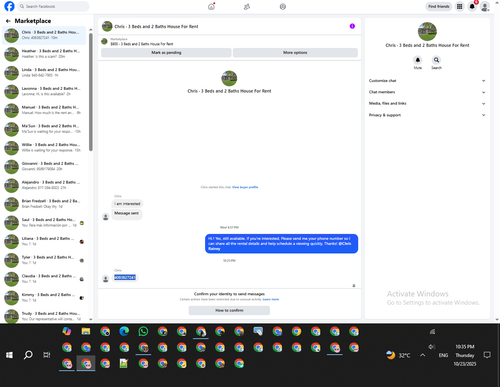Open Saul conversation in the list
Screen dimensions: 500x387
coord(44,222)
